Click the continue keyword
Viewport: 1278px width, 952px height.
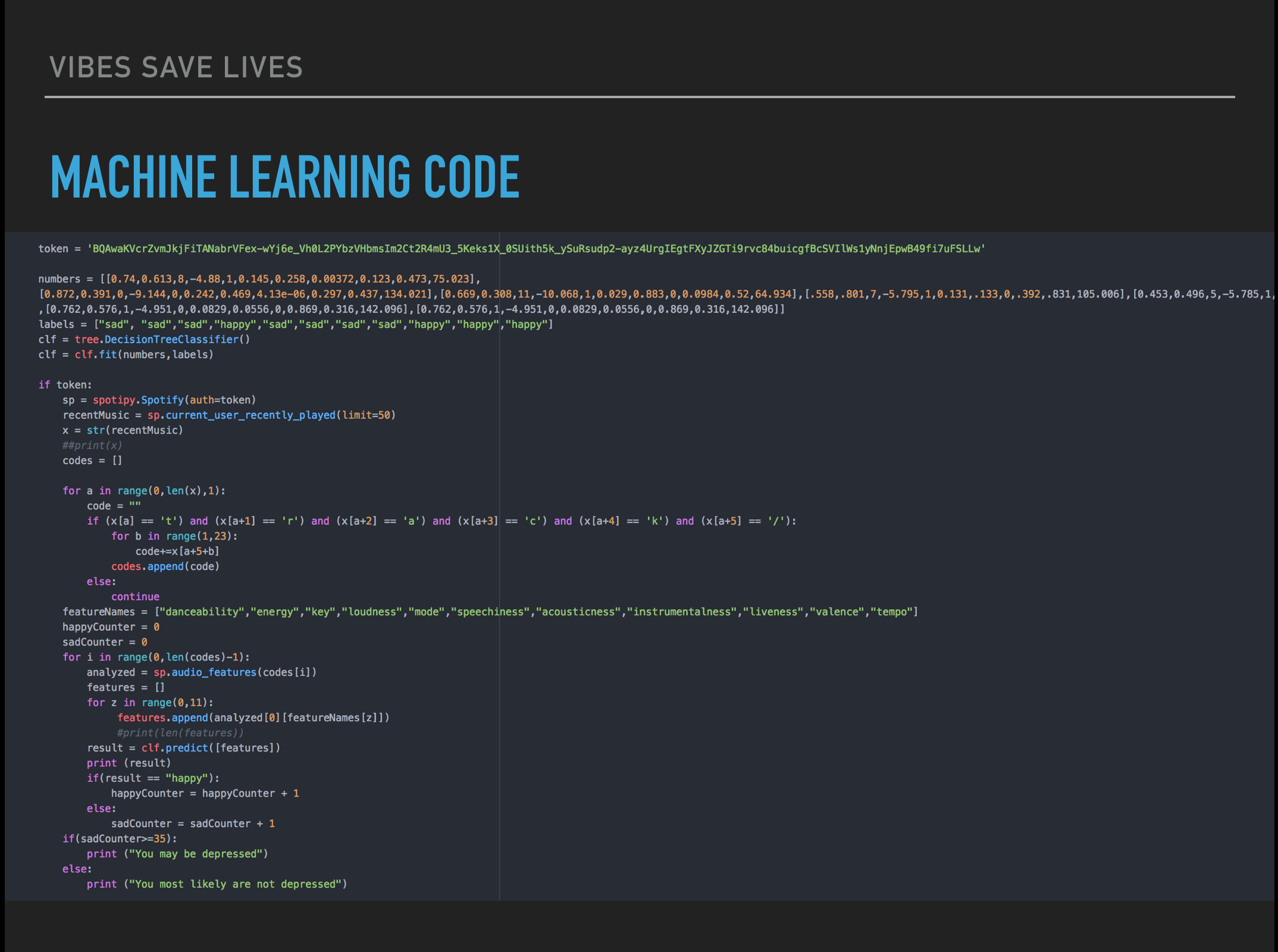pyautogui.click(x=135, y=597)
